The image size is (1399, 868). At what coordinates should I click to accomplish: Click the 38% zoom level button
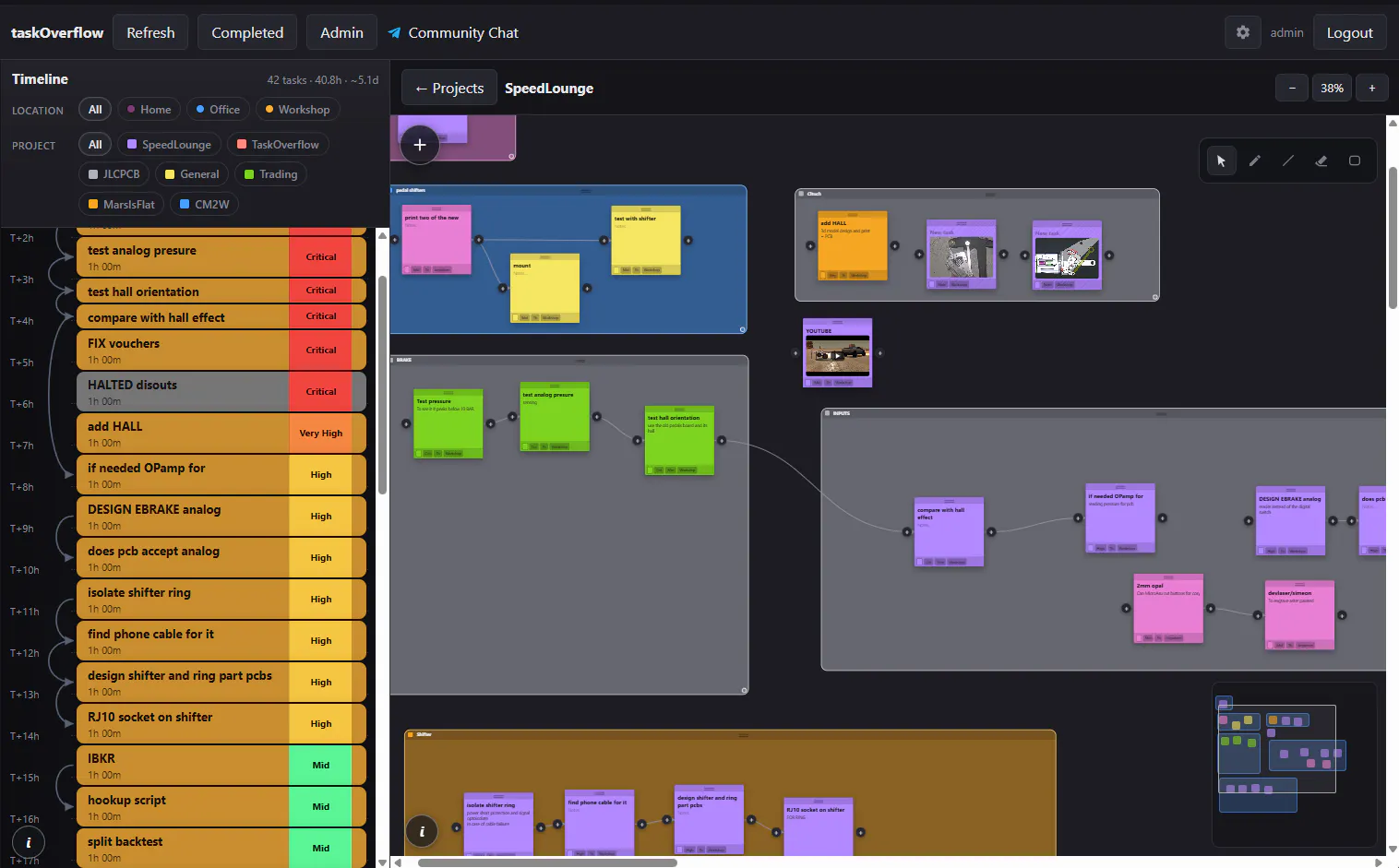[1332, 88]
